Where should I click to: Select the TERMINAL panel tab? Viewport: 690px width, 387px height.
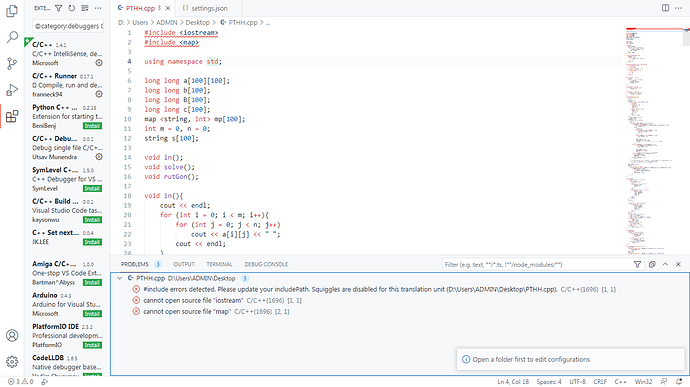[219, 264]
